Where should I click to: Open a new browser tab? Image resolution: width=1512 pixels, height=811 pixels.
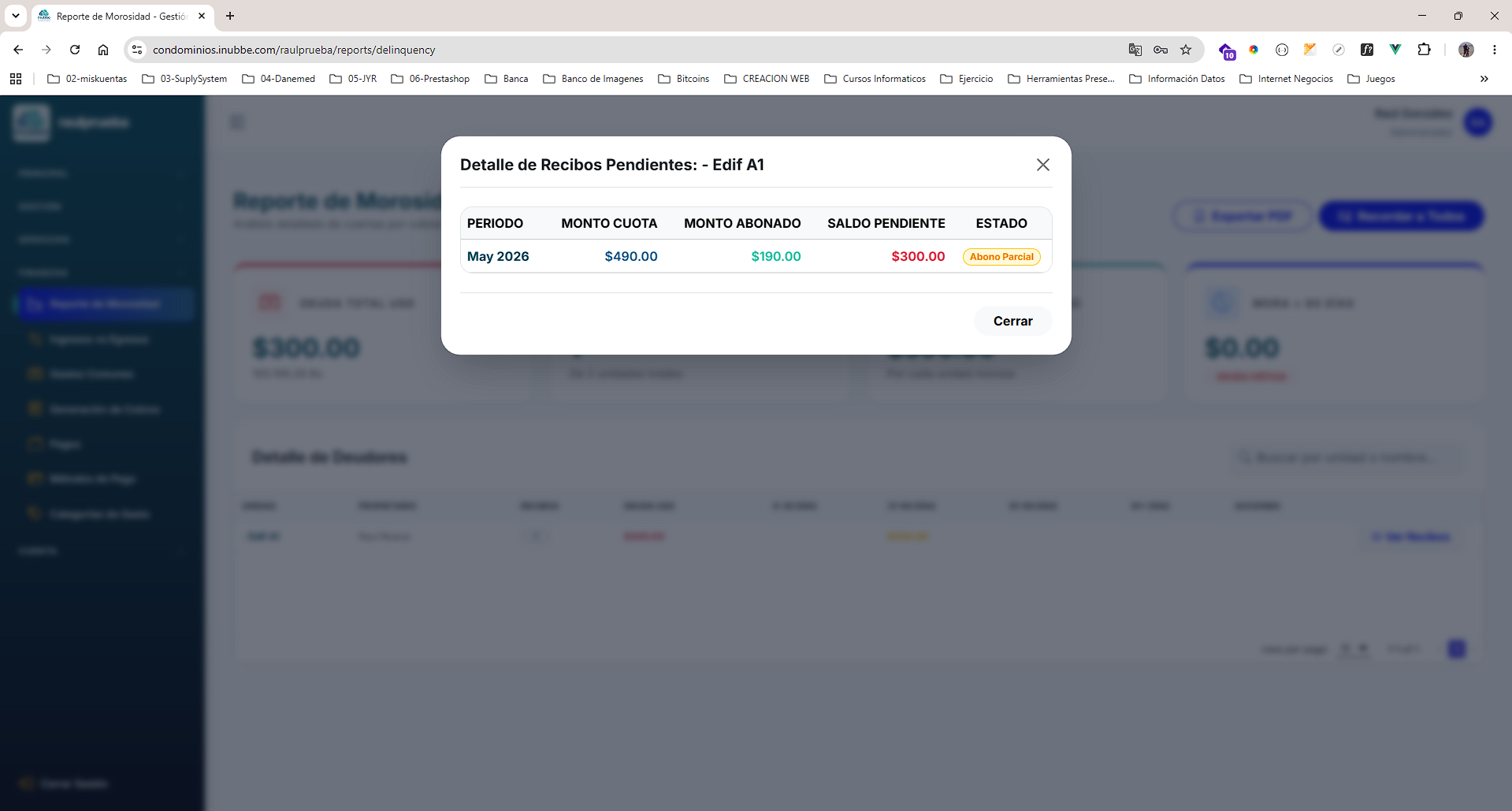230,16
